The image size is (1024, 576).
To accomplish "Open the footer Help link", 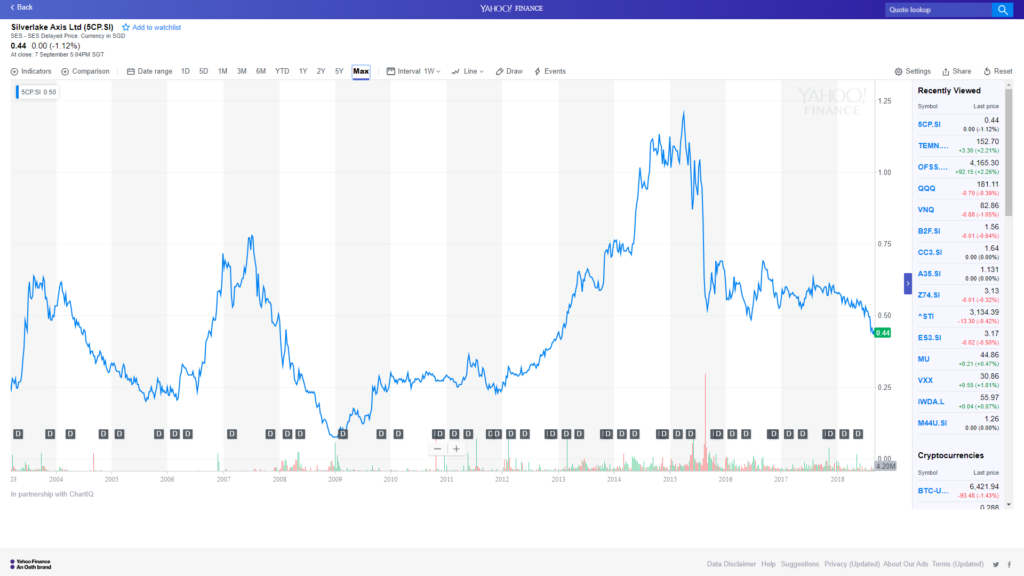I will [x=768, y=564].
